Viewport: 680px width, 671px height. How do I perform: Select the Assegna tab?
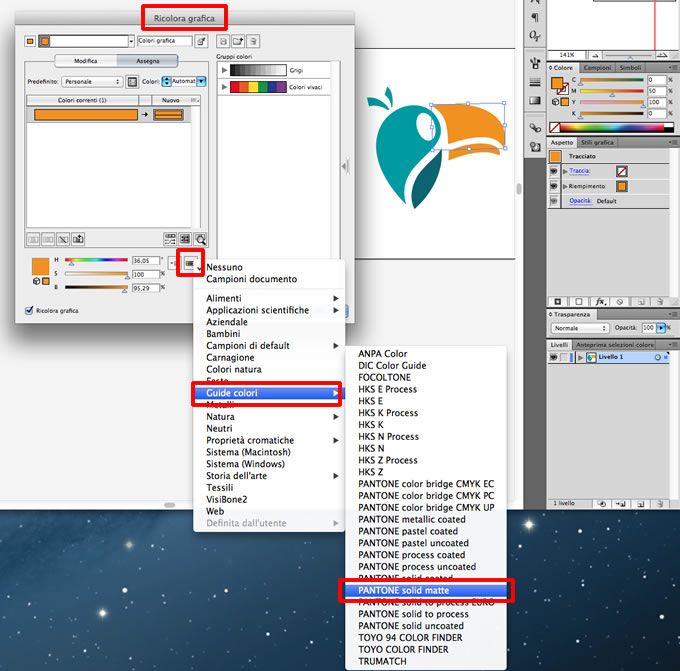coord(147,61)
